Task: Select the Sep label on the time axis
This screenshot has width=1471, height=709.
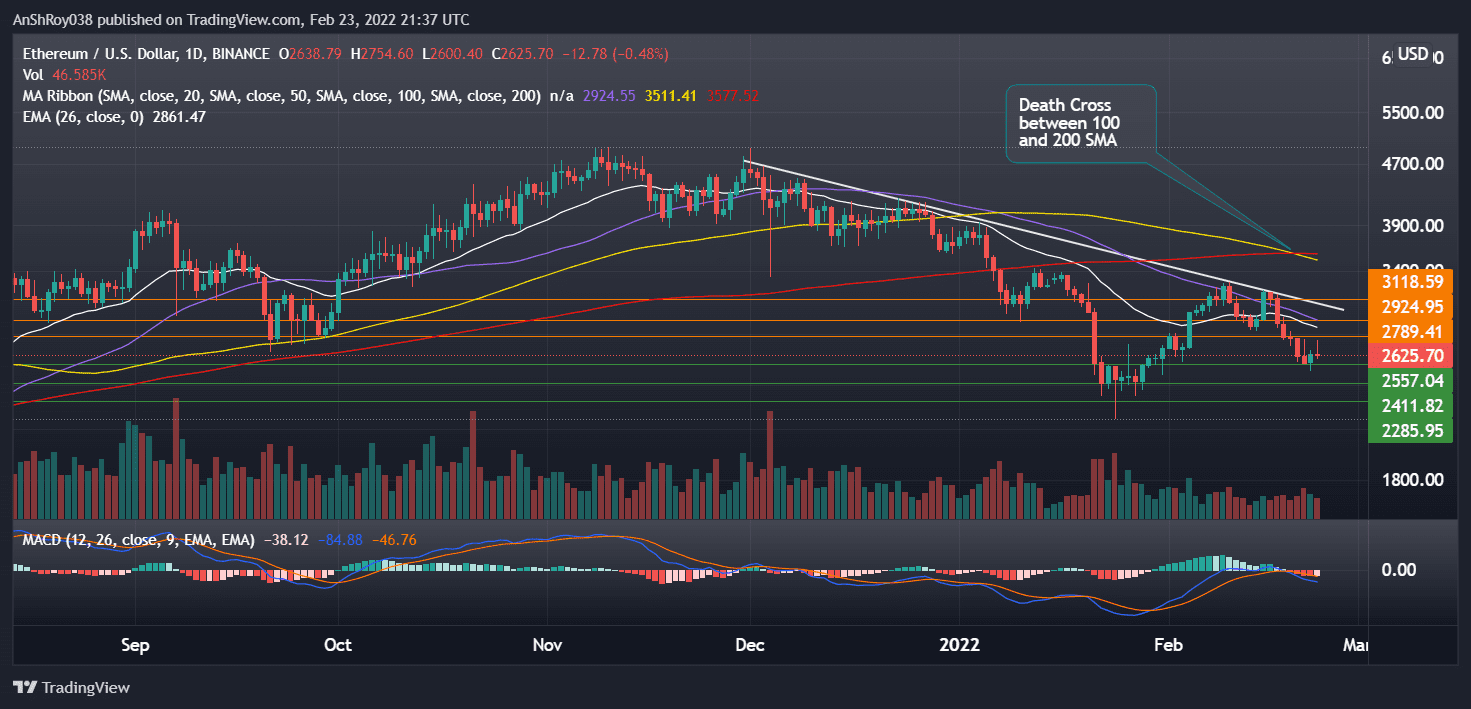Action: click(x=134, y=646)
